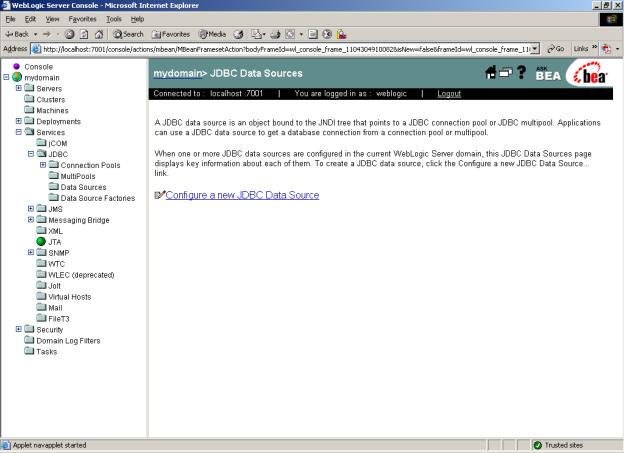Click the Logout link
624x453 pixels.
pos(449,94)
